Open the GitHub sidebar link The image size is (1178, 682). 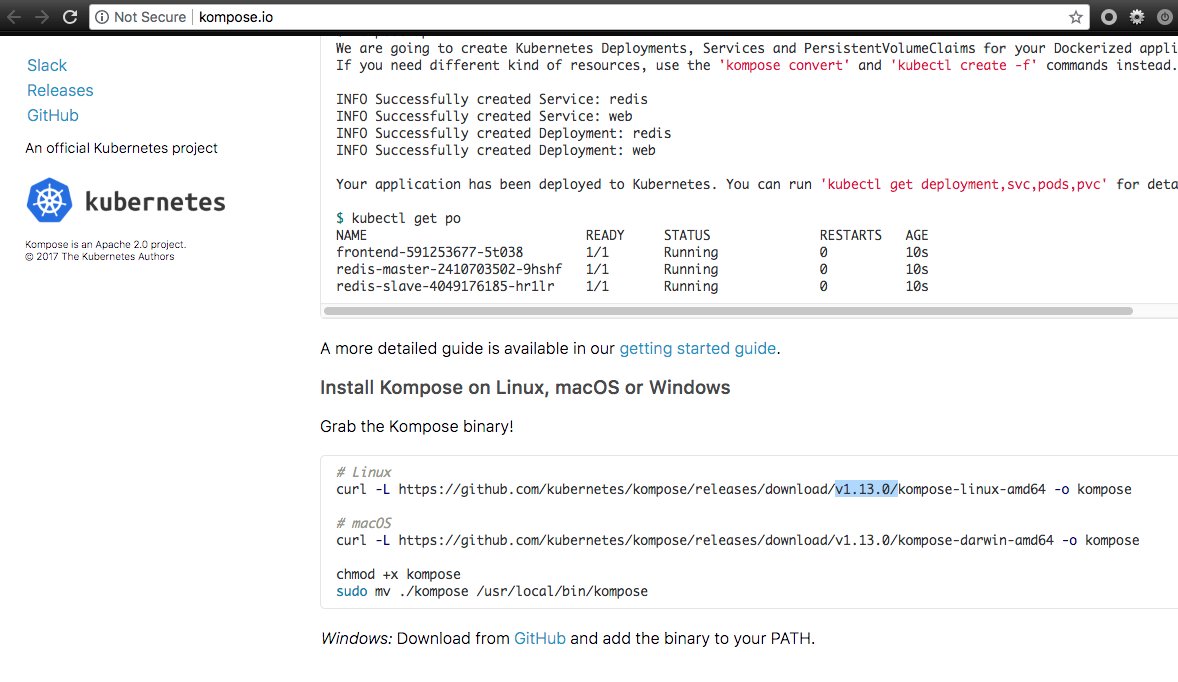tap(53, 115)
